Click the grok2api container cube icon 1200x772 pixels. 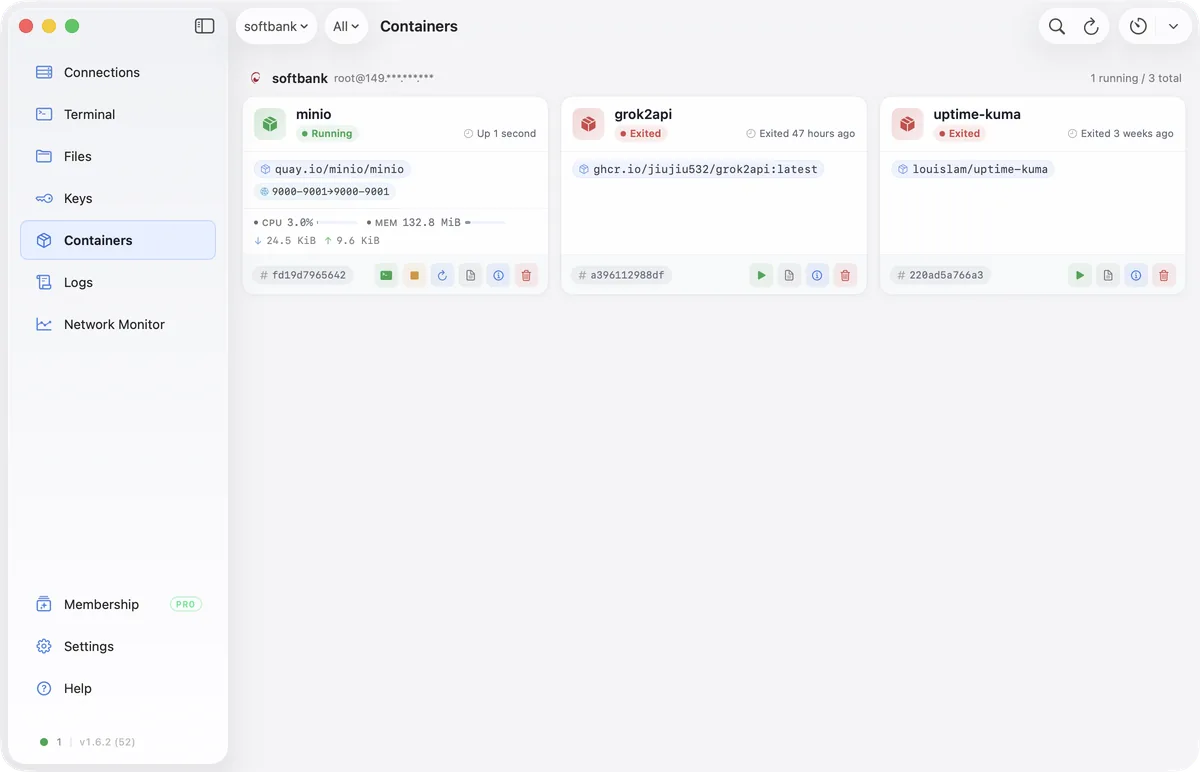pos(589,124)
